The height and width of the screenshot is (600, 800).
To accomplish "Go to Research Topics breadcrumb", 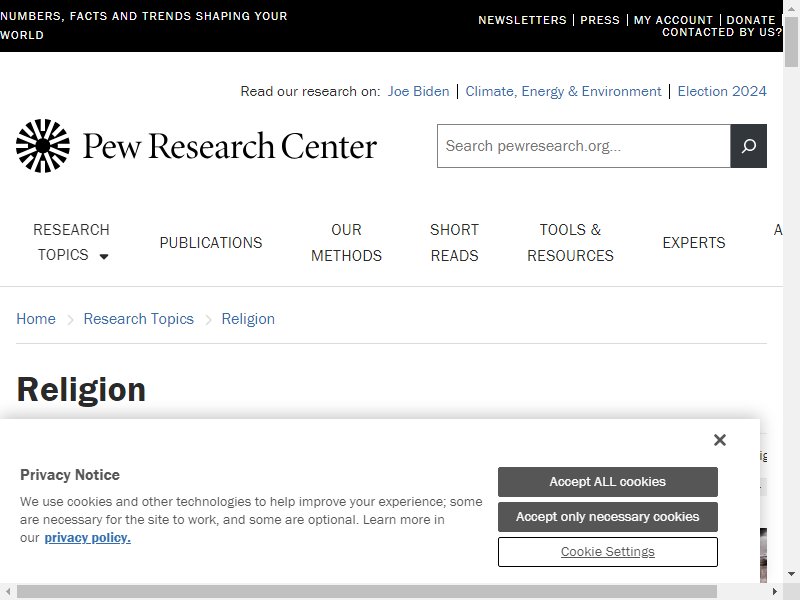I will (139, 319).
